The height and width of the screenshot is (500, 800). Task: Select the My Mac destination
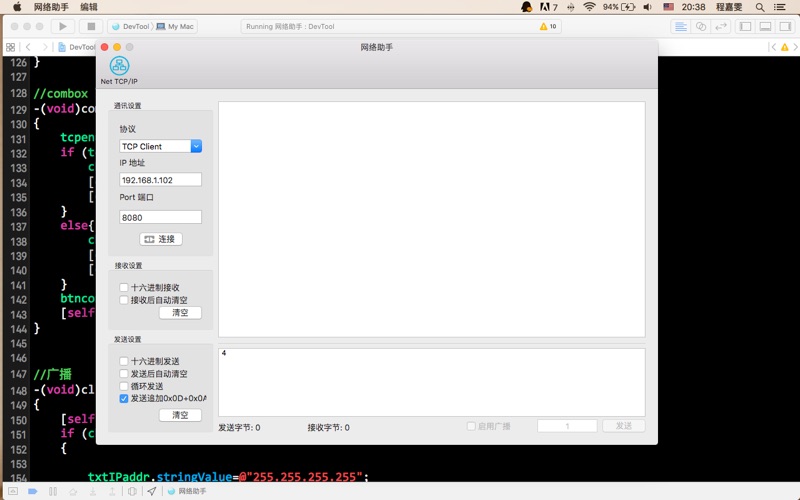pyautogui.click(x=175, y=27)
